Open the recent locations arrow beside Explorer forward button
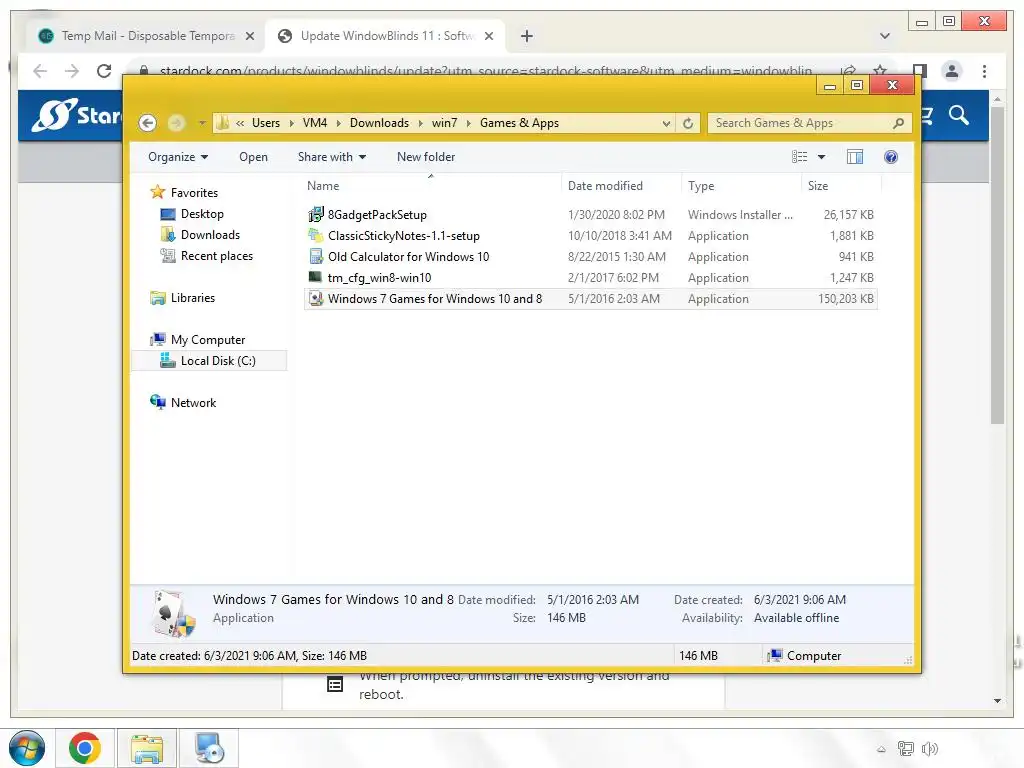 tap(202, 123)
